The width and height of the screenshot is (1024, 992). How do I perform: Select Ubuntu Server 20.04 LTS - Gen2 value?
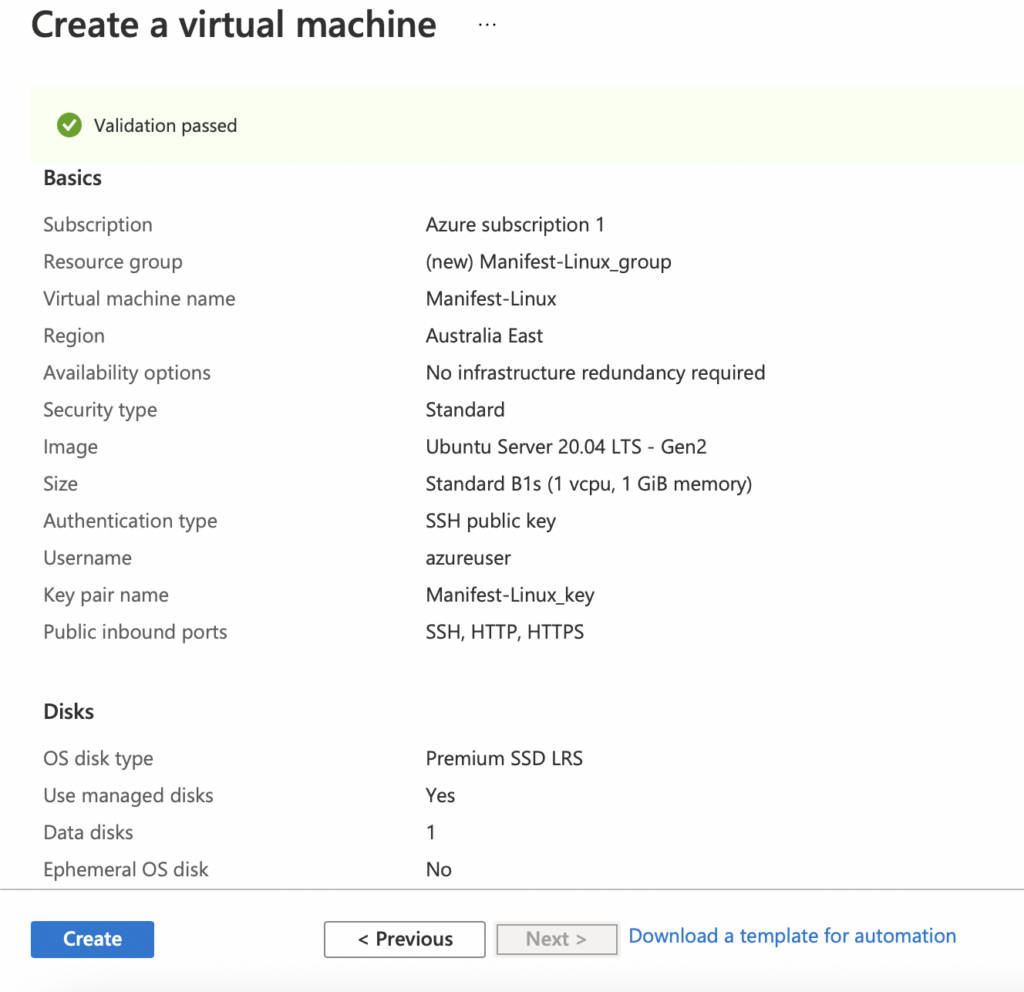566,447
